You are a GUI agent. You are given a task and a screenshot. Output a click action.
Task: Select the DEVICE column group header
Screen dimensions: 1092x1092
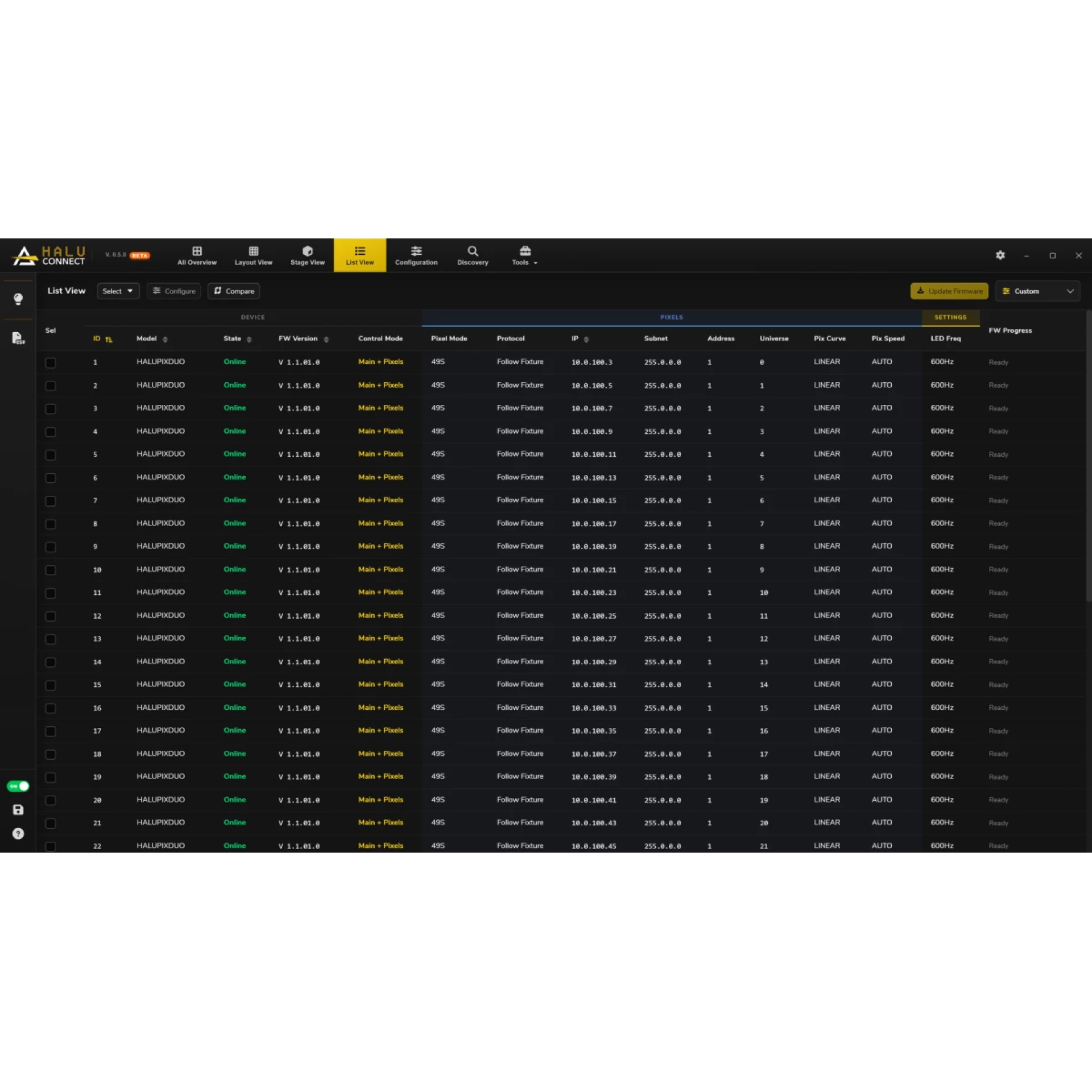(253, 317)
